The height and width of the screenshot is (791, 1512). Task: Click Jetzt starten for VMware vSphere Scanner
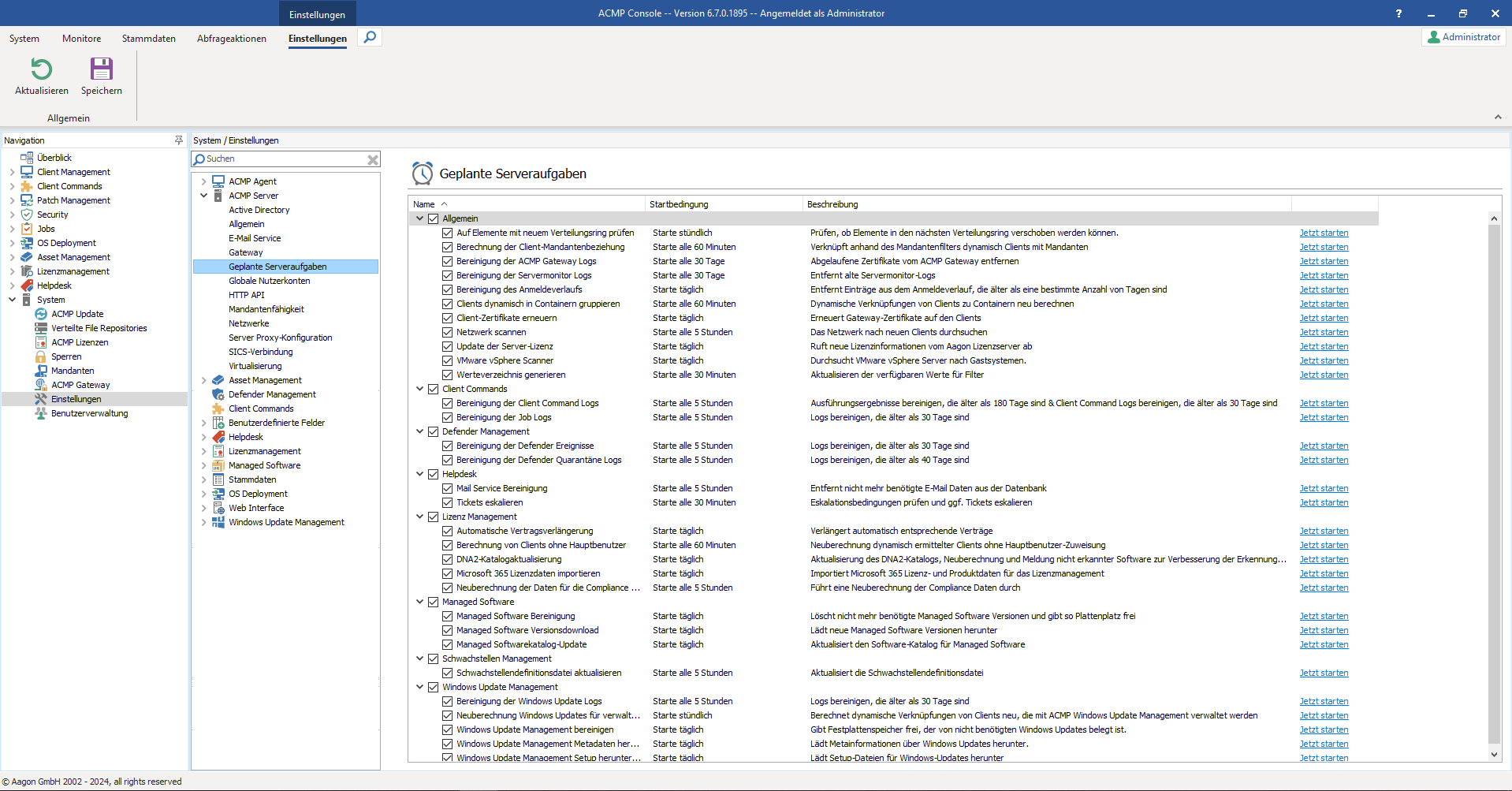coord(1324,360)
